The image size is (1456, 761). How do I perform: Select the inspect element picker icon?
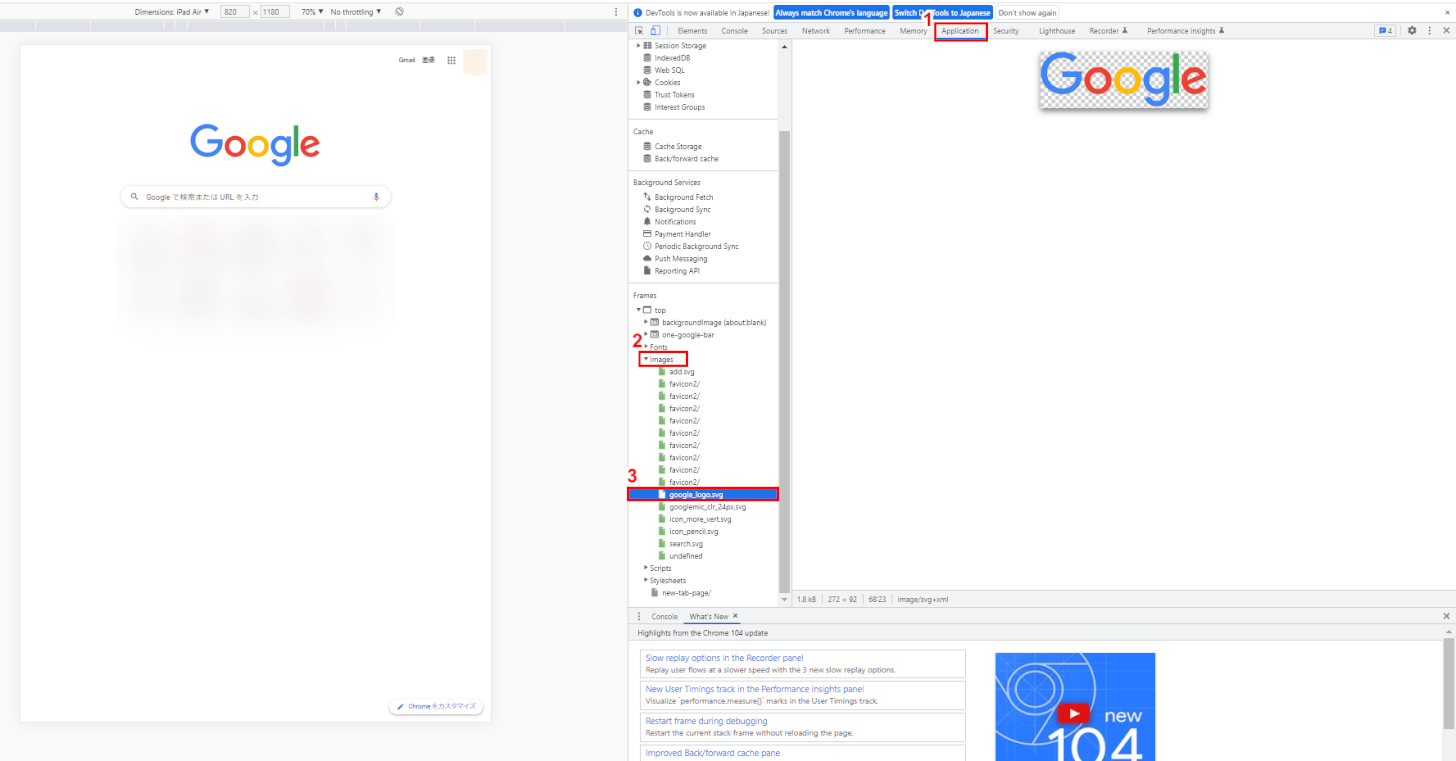click(x=640, y=31)
